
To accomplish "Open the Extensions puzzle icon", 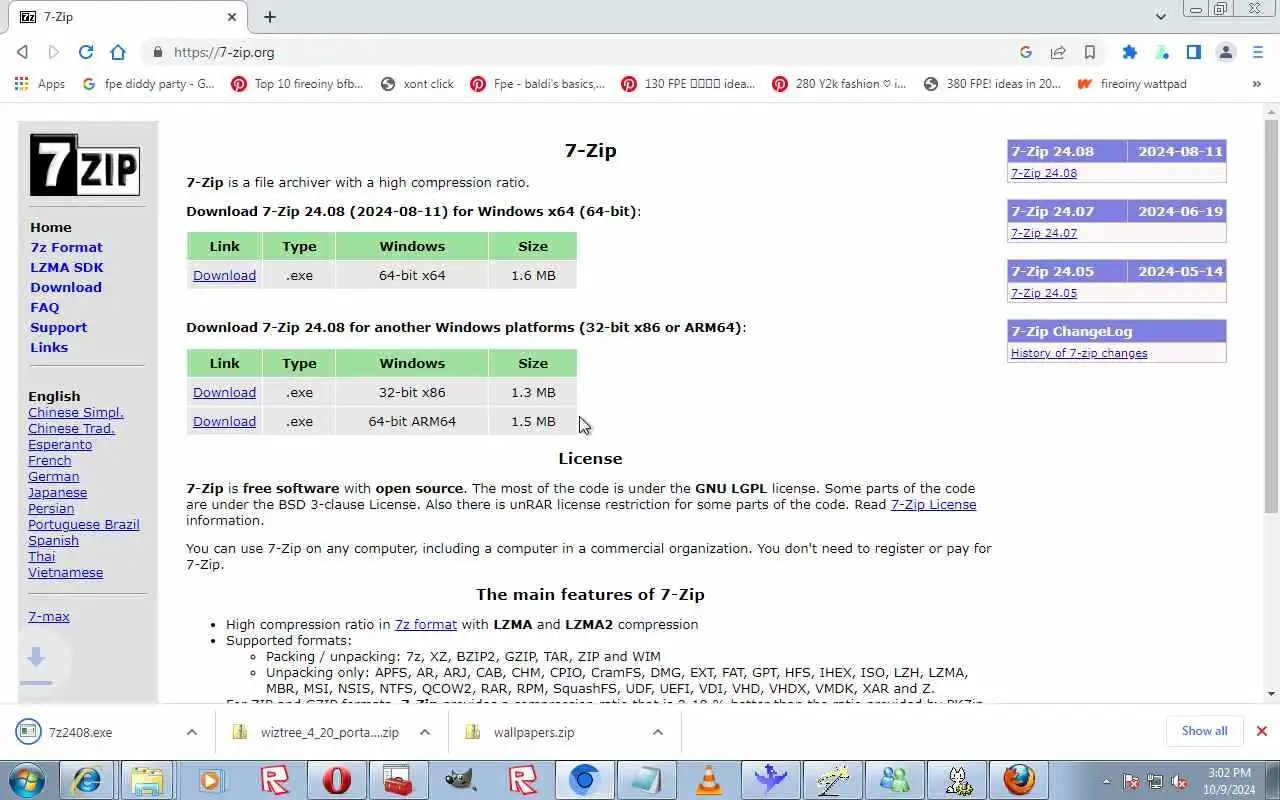I will [x=1130, y=52].
